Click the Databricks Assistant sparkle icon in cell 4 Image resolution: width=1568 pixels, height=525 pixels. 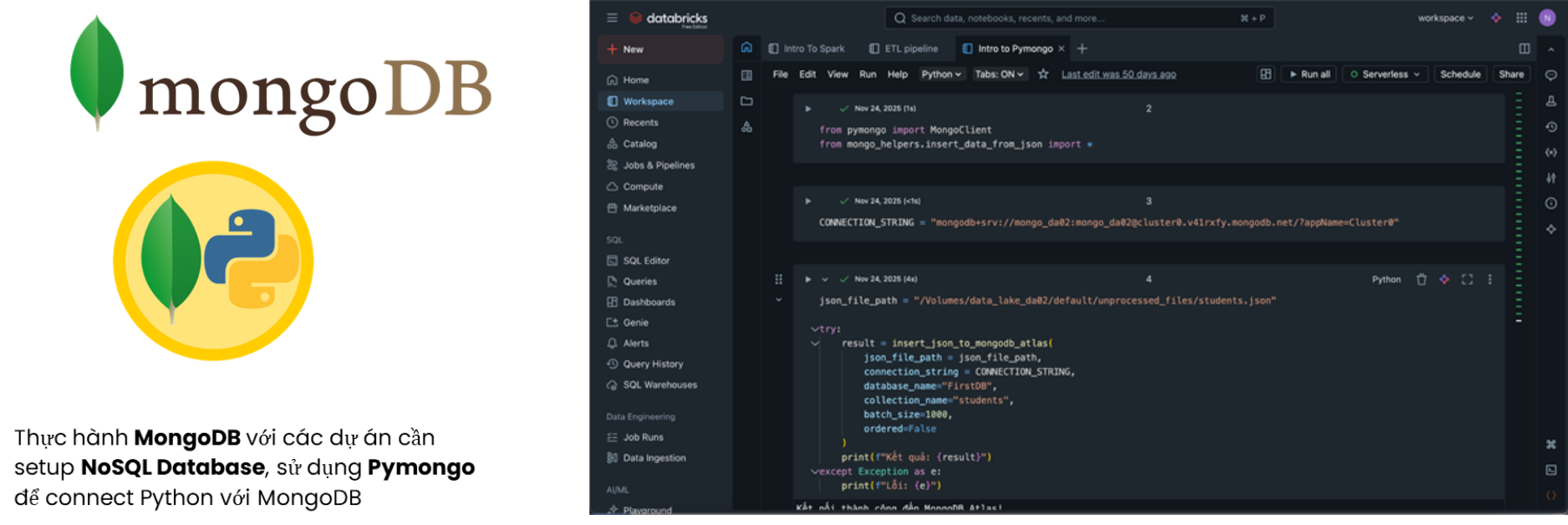point(1444,279)
